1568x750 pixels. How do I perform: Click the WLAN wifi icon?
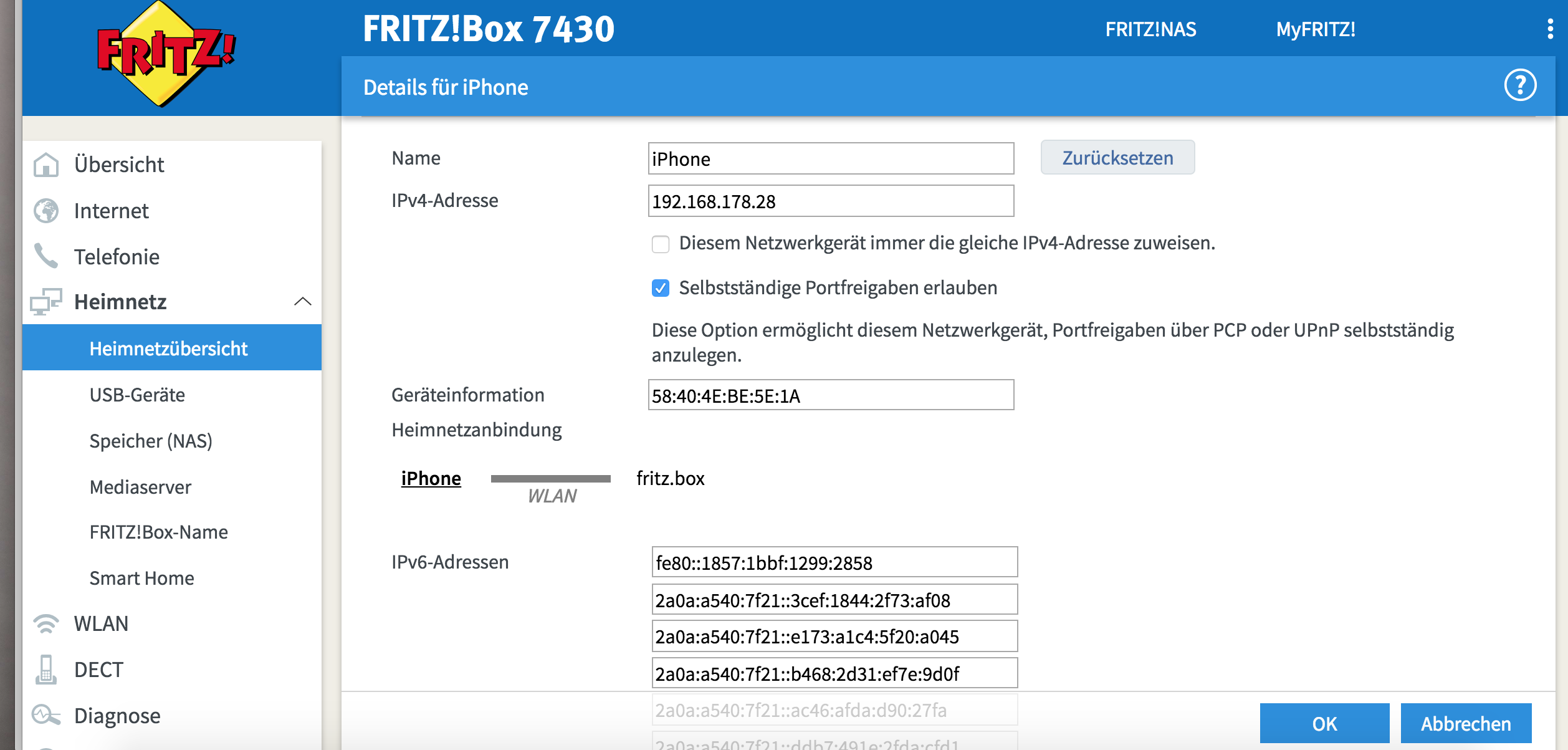tap(46, 623)
